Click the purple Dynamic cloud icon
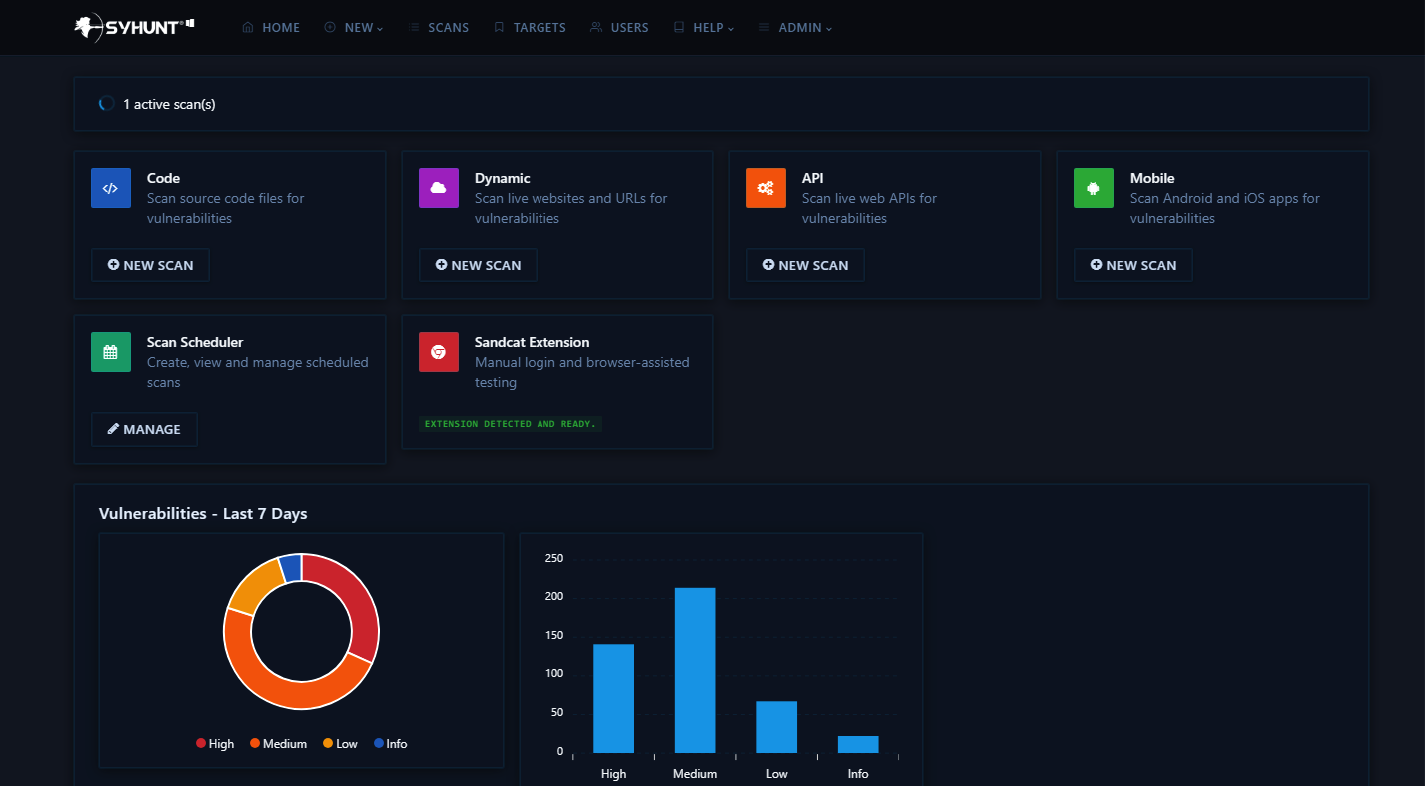This screenshot has width=1425, height=786. (x=439, y=188)
